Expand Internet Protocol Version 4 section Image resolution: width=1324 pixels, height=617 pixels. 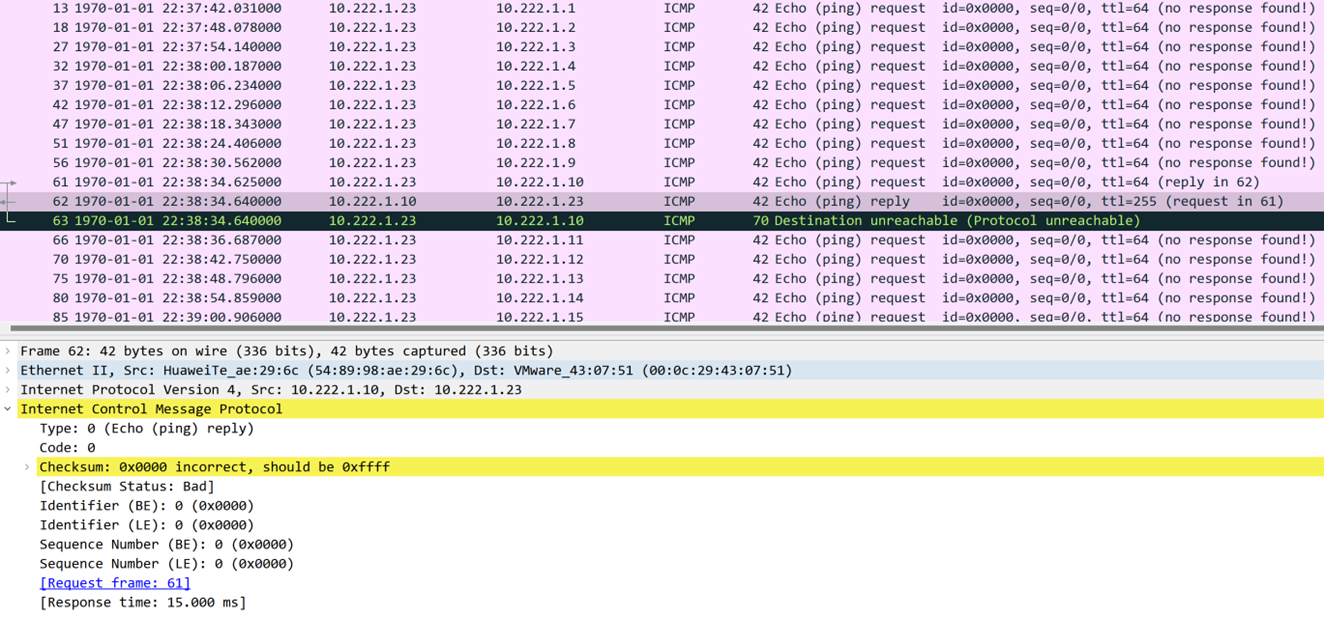click(x=9, y=390)
